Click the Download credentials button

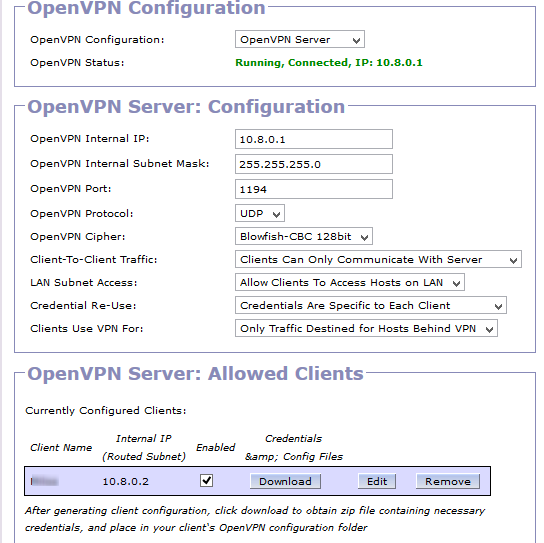pos(285,481)
